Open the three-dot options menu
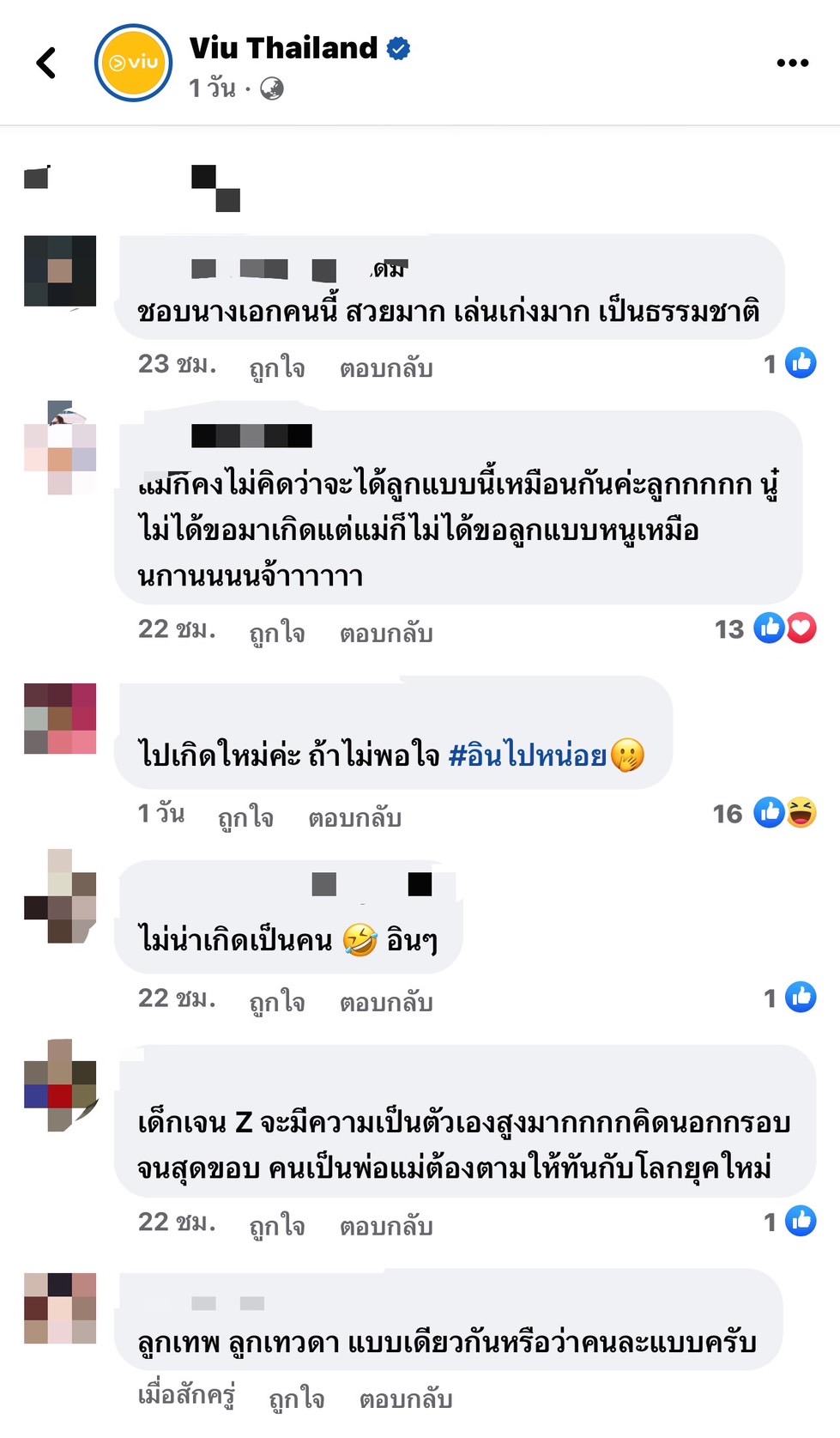The width and height of the screenshot is (840, 1438). tap(792, 63)
